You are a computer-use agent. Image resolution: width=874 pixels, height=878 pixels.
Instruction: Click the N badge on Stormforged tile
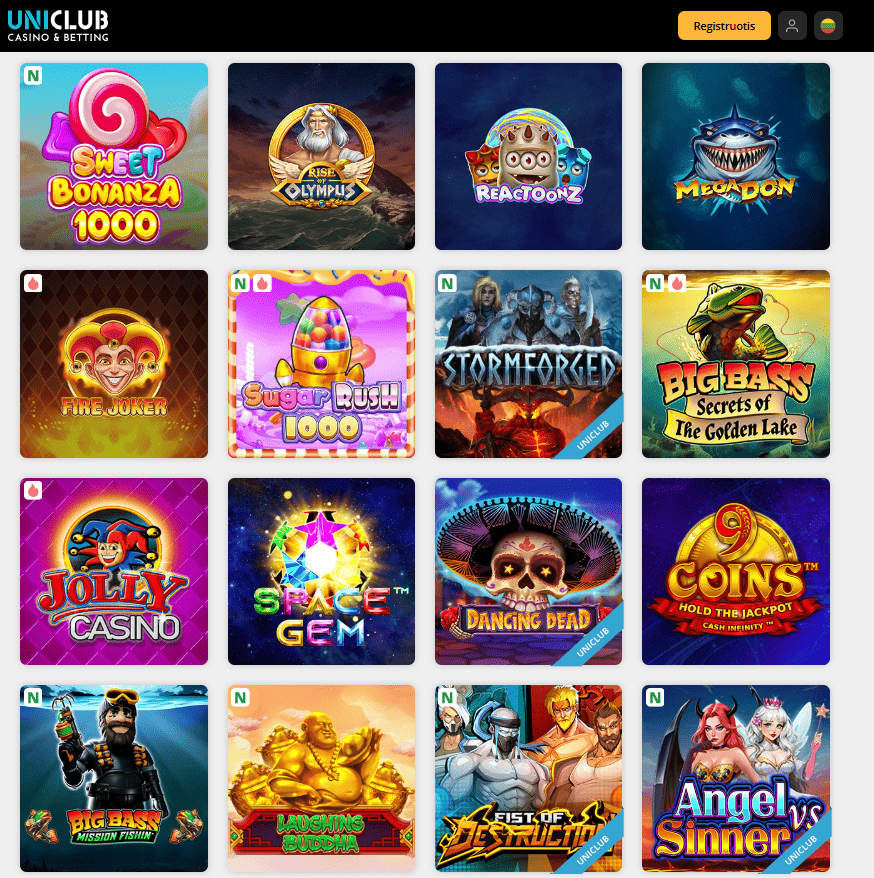[x=447, y=283]
